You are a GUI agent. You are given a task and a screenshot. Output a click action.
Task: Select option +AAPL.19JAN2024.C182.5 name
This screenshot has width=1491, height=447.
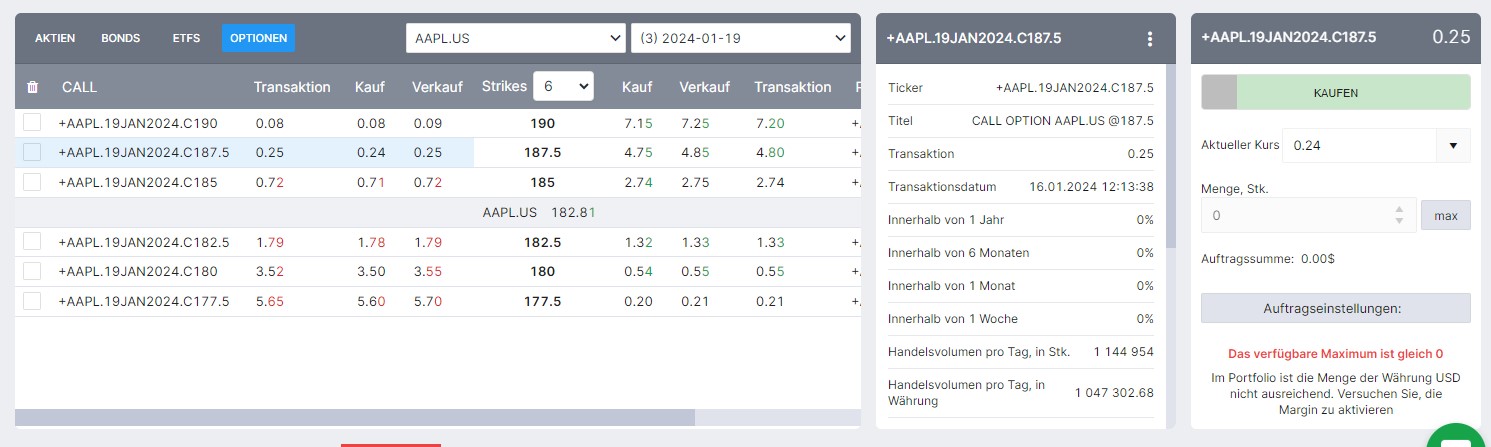point(143,242)
